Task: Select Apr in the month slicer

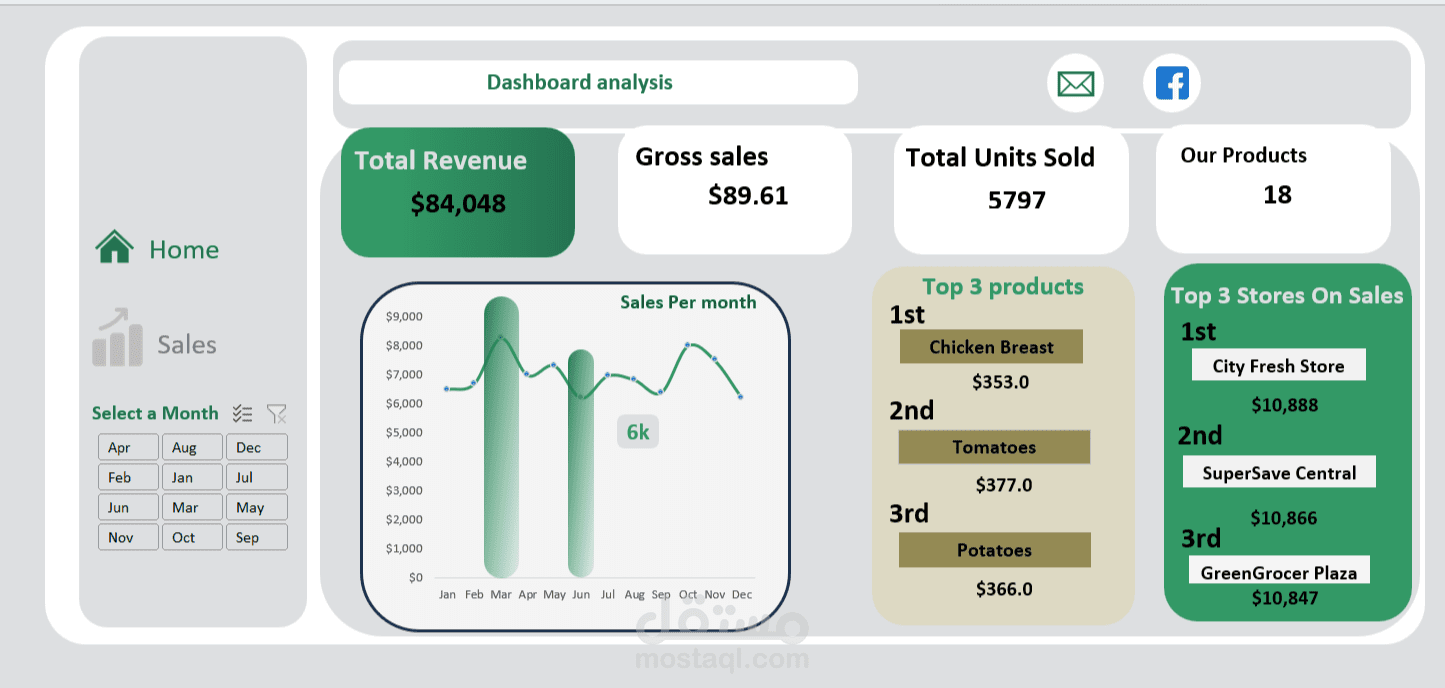Action: coord(128,447)
